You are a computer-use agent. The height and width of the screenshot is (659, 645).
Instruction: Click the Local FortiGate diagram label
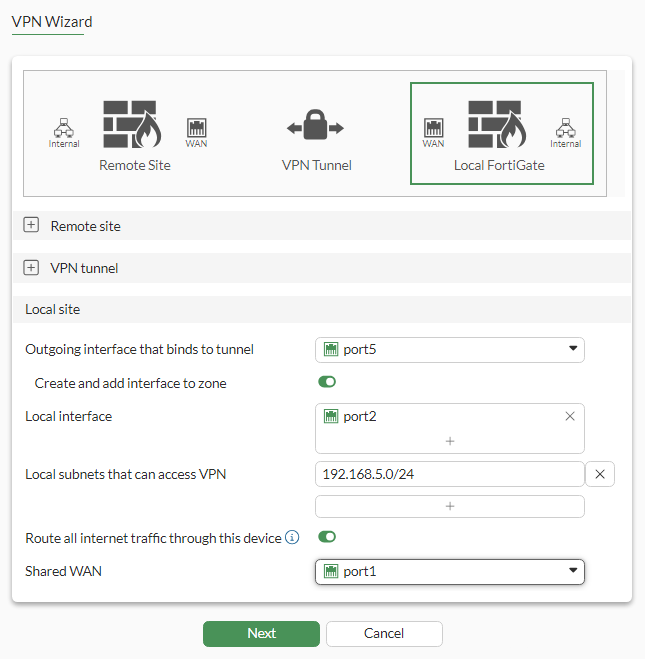[x=499, y=165]
